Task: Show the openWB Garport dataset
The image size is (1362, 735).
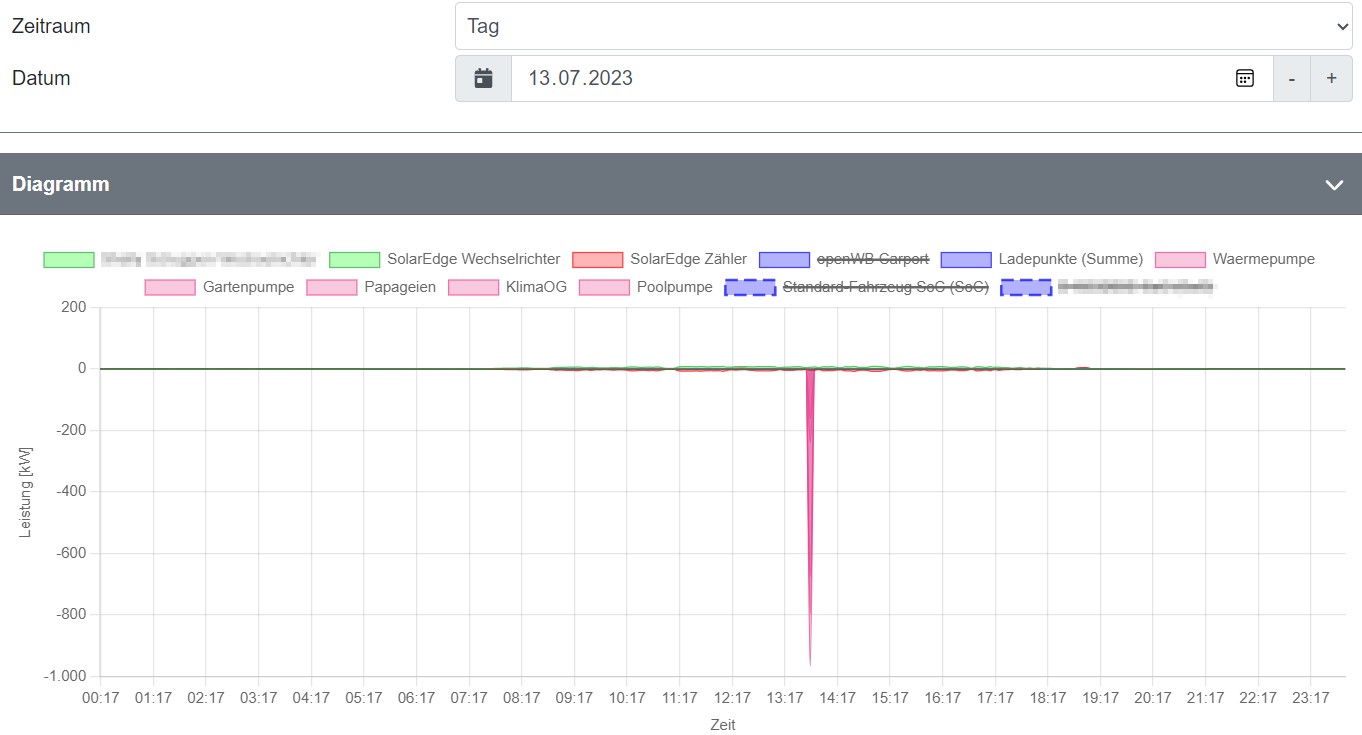Action: (872, 259)
